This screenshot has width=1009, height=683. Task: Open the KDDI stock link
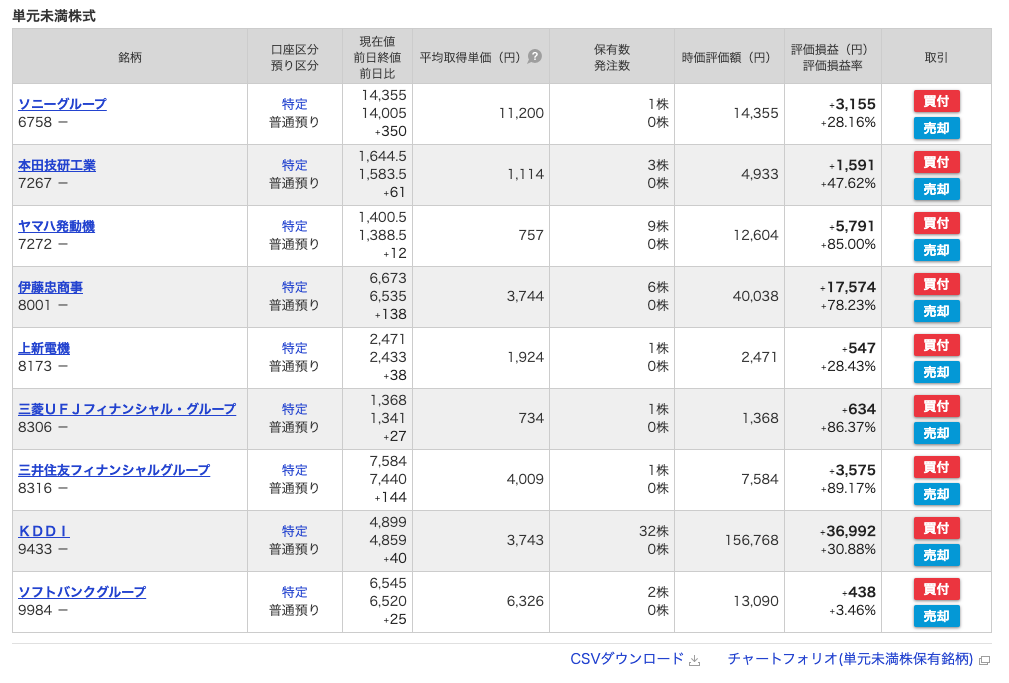(x=44, y=531)
